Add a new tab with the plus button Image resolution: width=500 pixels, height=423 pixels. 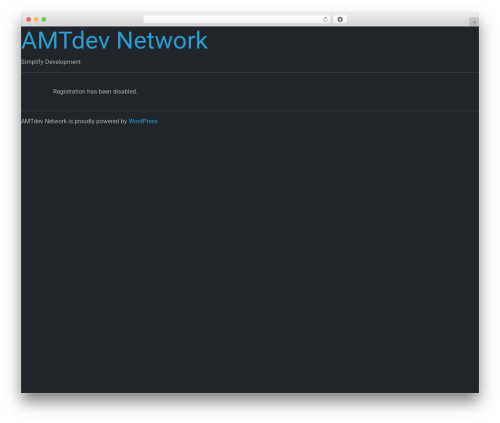[x=474, y=22]
